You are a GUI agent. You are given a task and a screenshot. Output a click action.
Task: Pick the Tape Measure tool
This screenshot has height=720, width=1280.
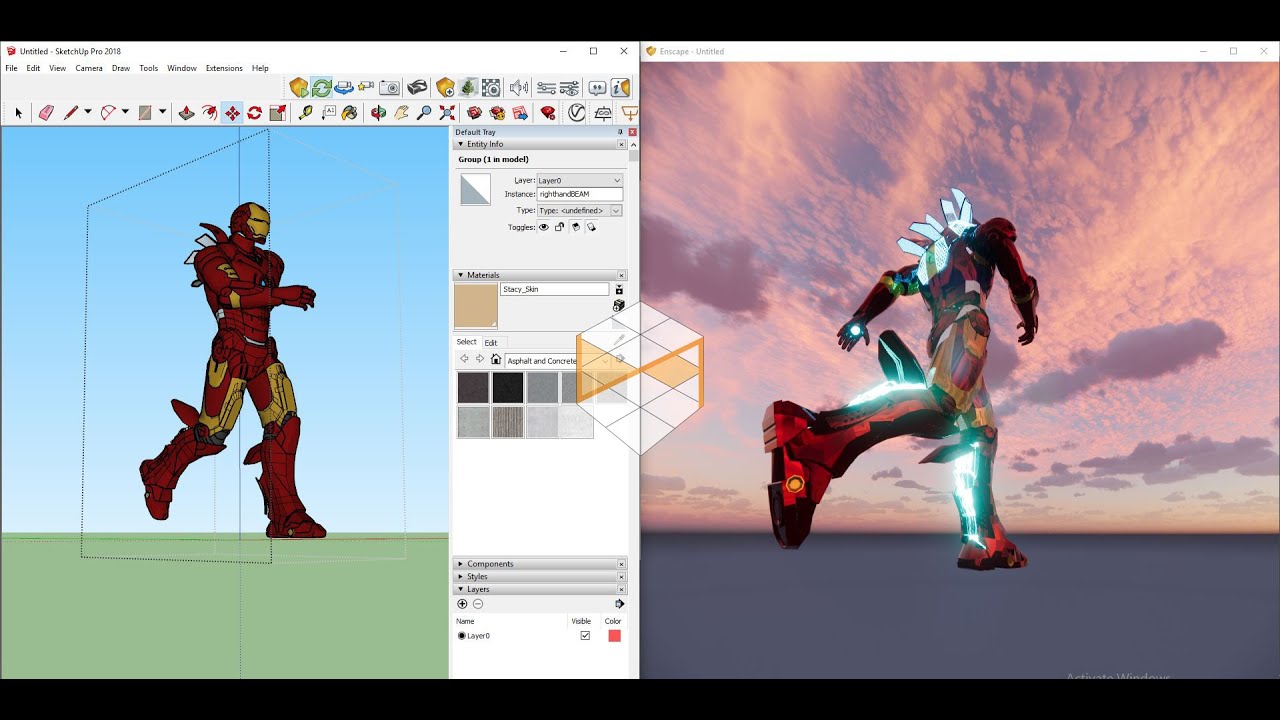pyautogui.click(x=305, y=113)
